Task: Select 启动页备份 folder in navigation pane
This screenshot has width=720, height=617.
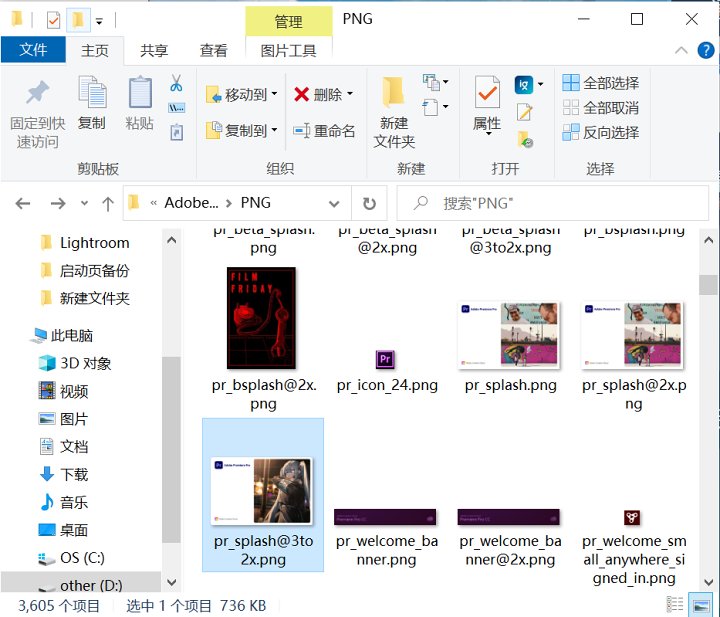Action: pyautogui.click(x=85, y=271)
